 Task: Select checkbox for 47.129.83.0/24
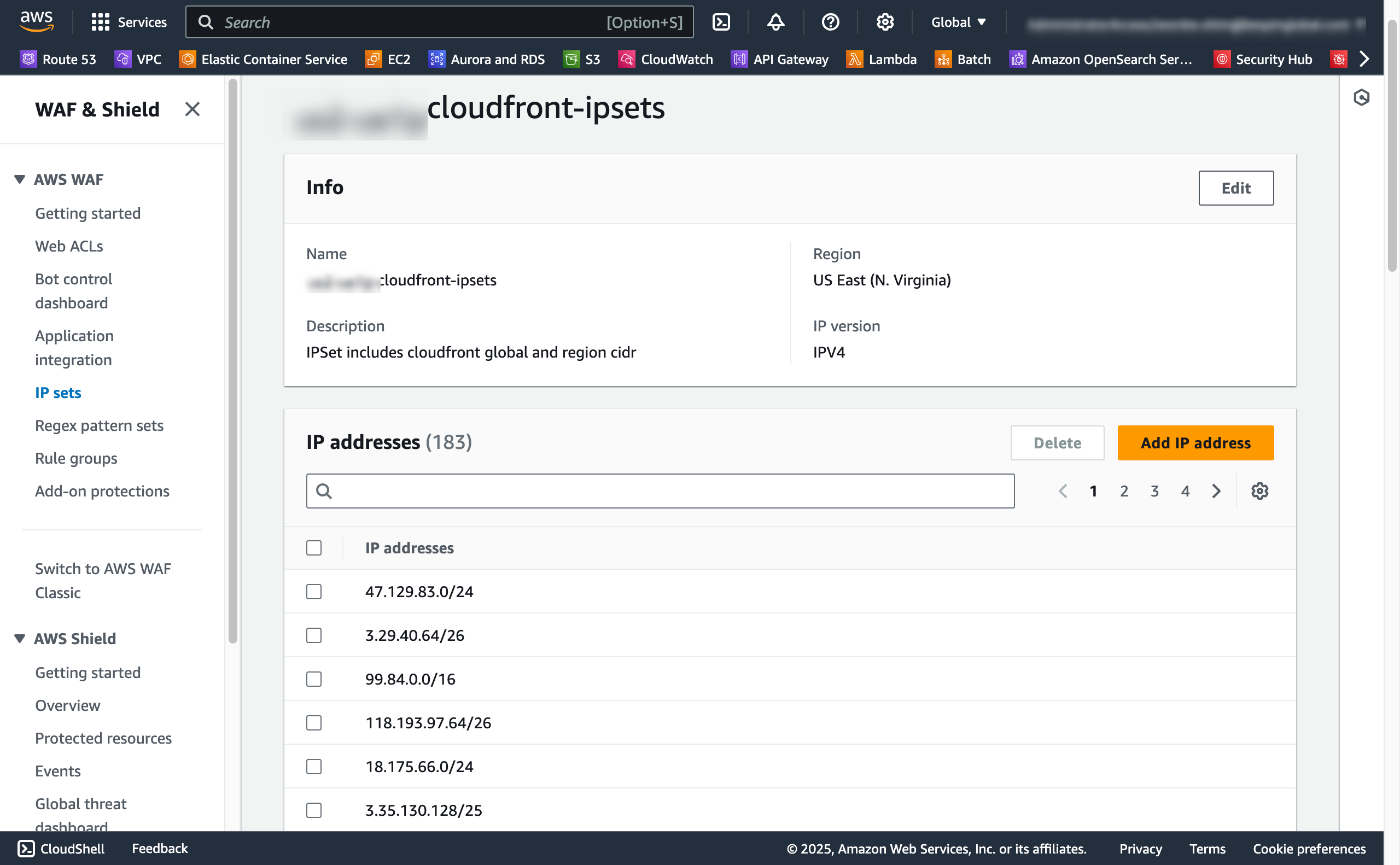click(313, 592)
